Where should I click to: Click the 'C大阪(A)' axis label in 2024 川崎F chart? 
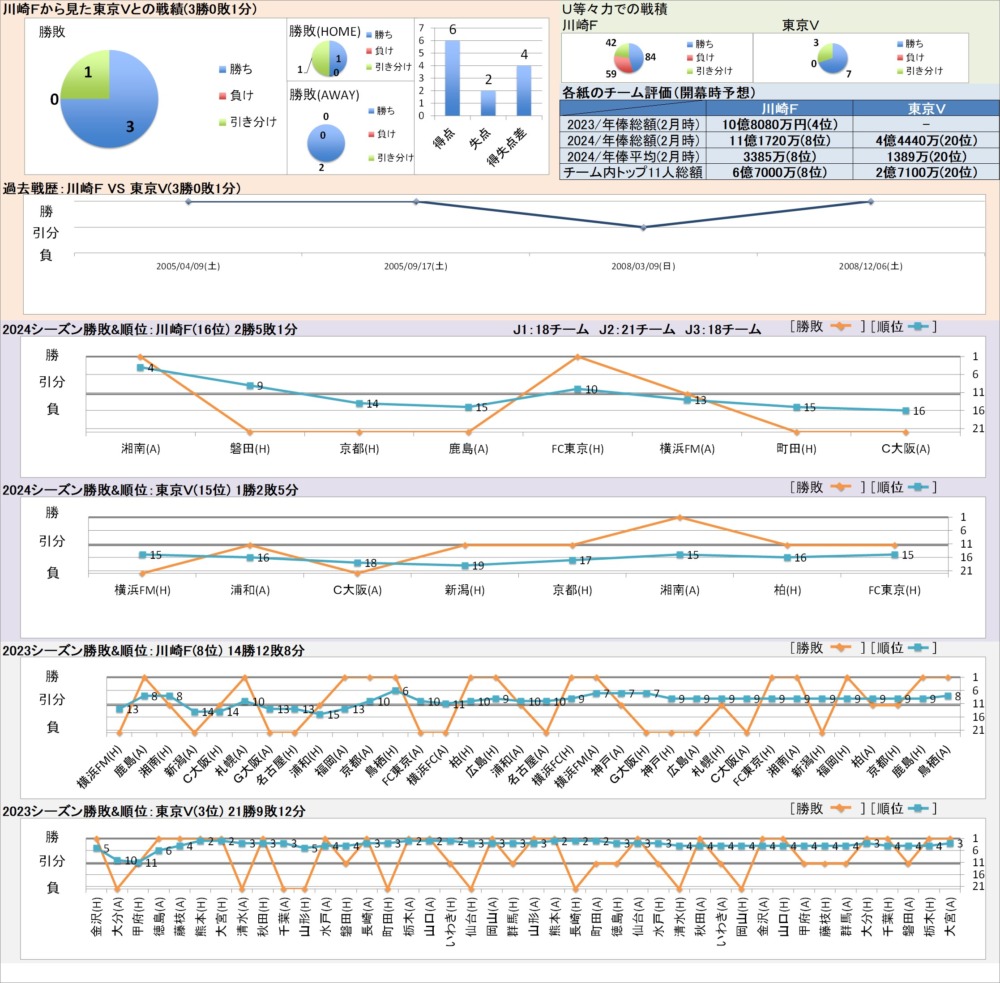[906, 448]
